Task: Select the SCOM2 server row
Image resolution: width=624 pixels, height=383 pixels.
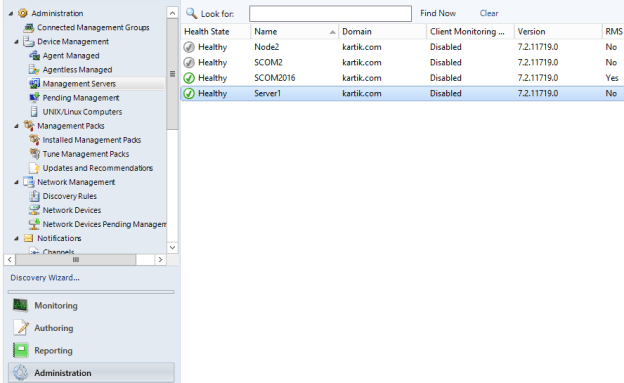Action: 402,63
